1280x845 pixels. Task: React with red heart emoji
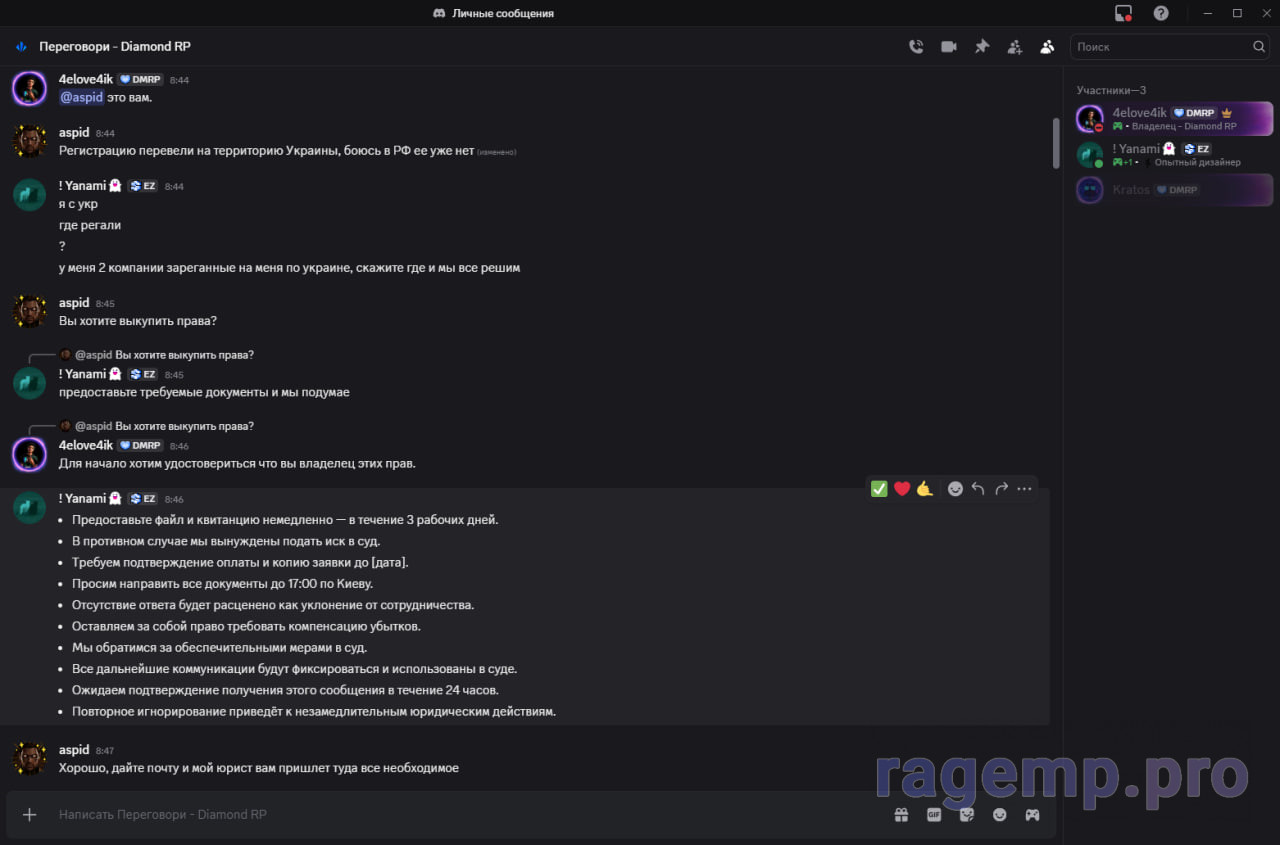(x=902, y=489)
